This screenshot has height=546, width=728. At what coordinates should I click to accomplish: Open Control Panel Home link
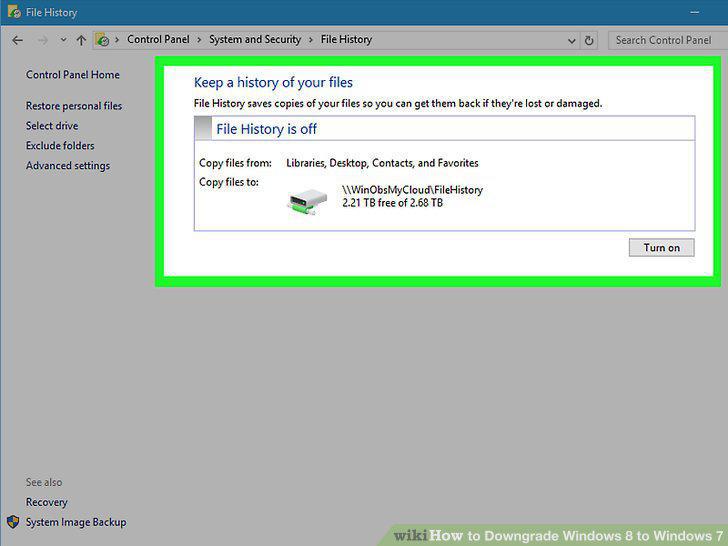pos(72,75)
